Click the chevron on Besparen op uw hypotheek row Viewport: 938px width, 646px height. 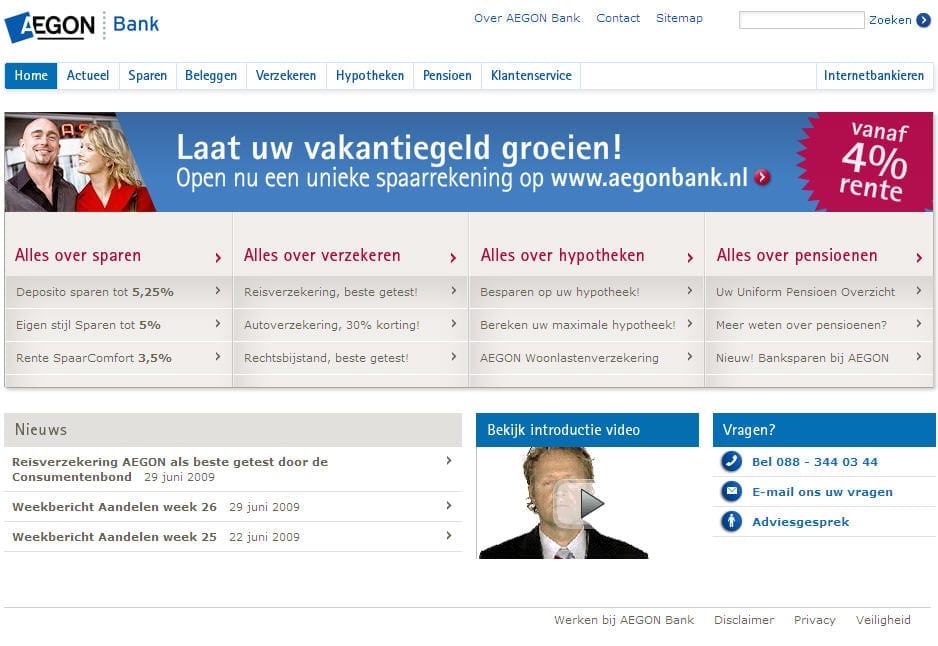[690, 290]
